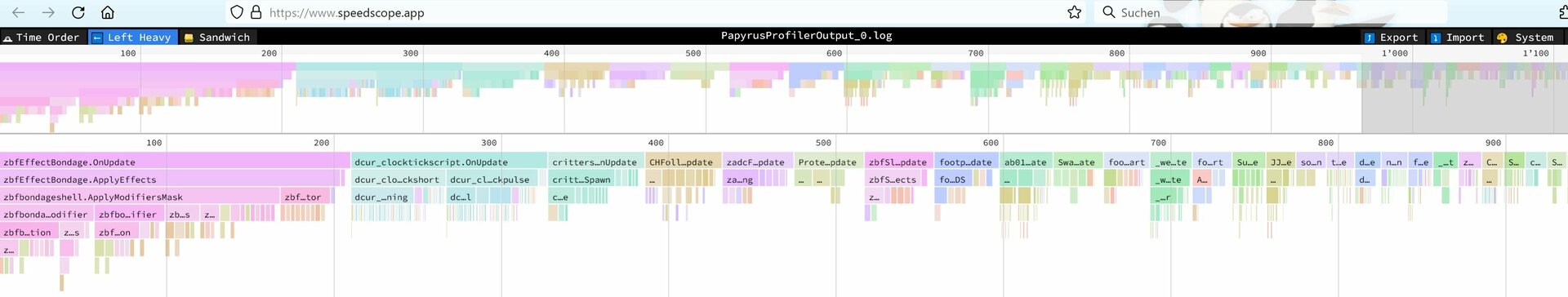Select Swa…ate frame

click(x=1077, y=162)
